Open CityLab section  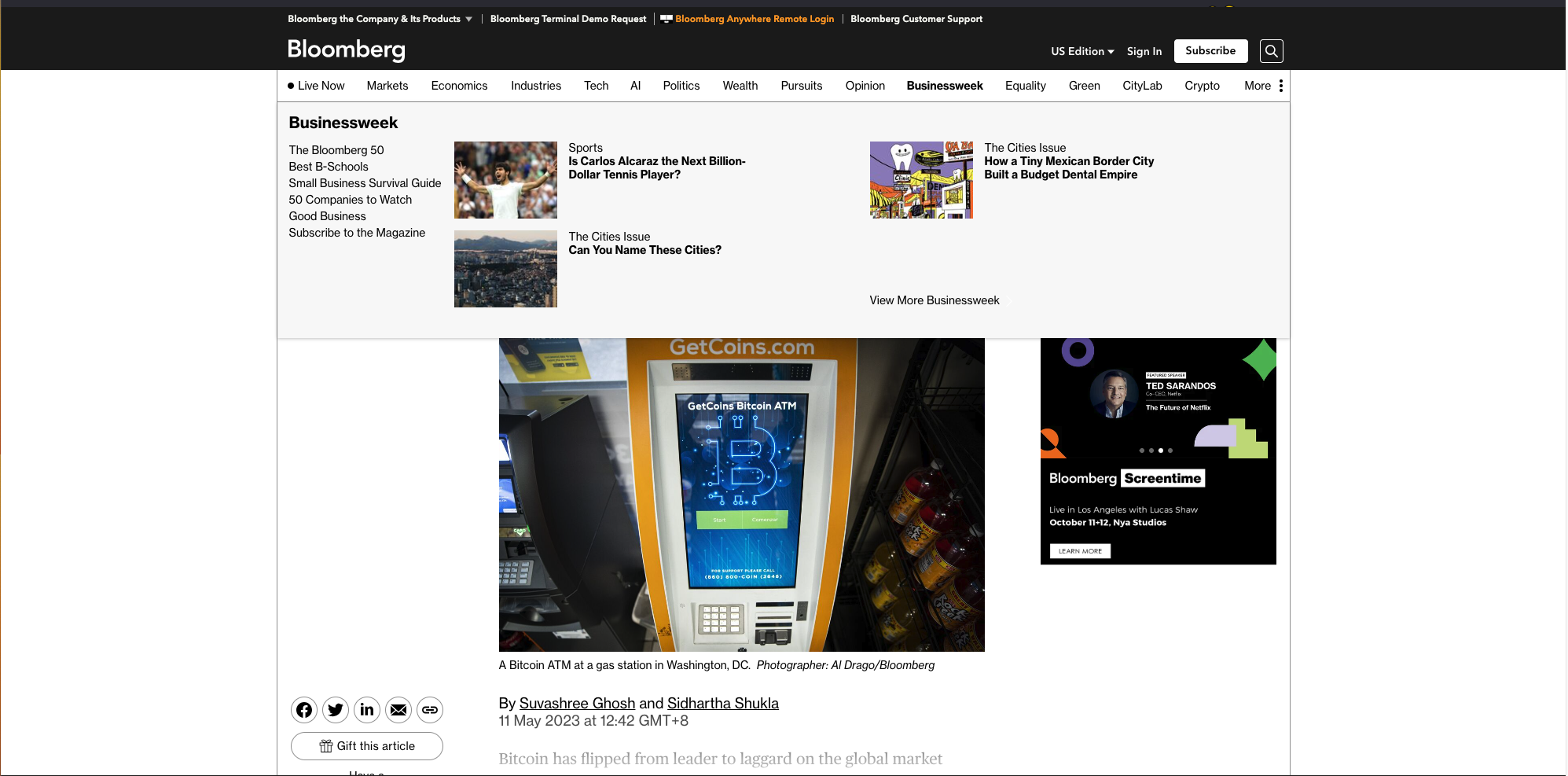coord(1142,86)
